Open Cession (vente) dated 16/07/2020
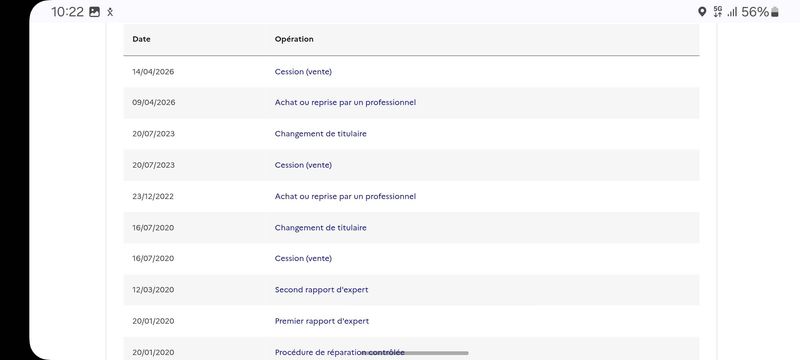Viewport: 800px width, 360px height. [303, 259]
